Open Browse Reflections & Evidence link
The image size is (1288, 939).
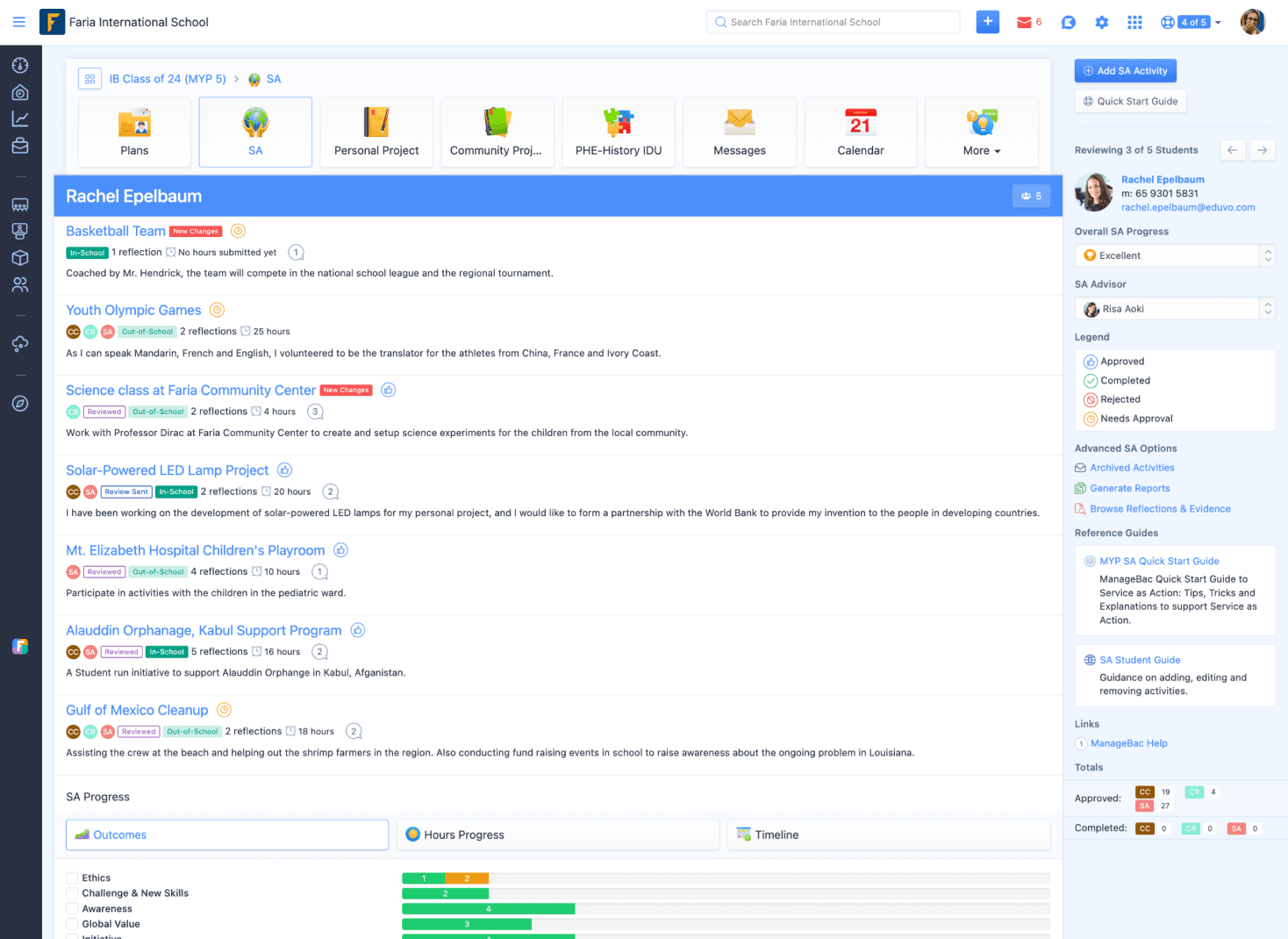(1160, 509)
